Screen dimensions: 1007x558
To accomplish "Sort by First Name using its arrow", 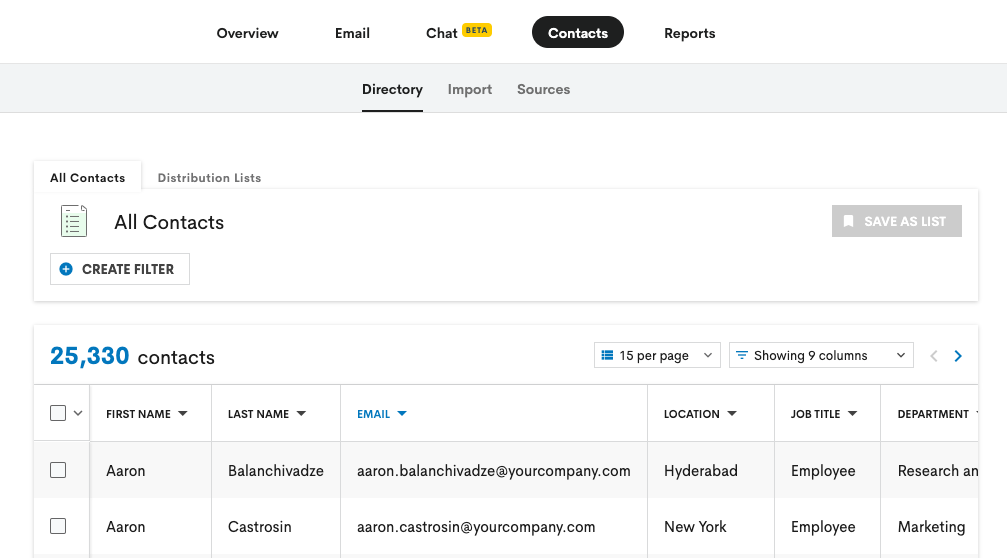I will pyautogui.click(x=183, y=414).
